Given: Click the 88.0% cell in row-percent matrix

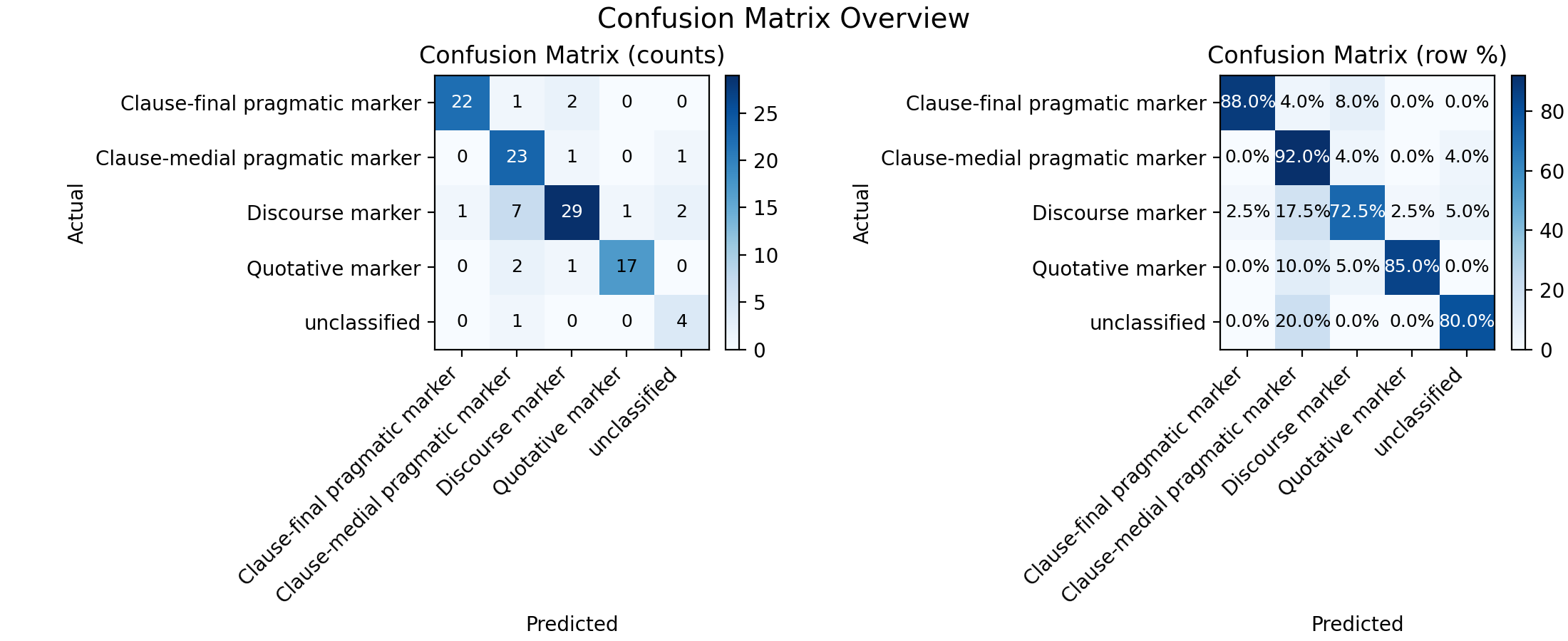Looking at the screenshot, I should [x=1247, y=103].
